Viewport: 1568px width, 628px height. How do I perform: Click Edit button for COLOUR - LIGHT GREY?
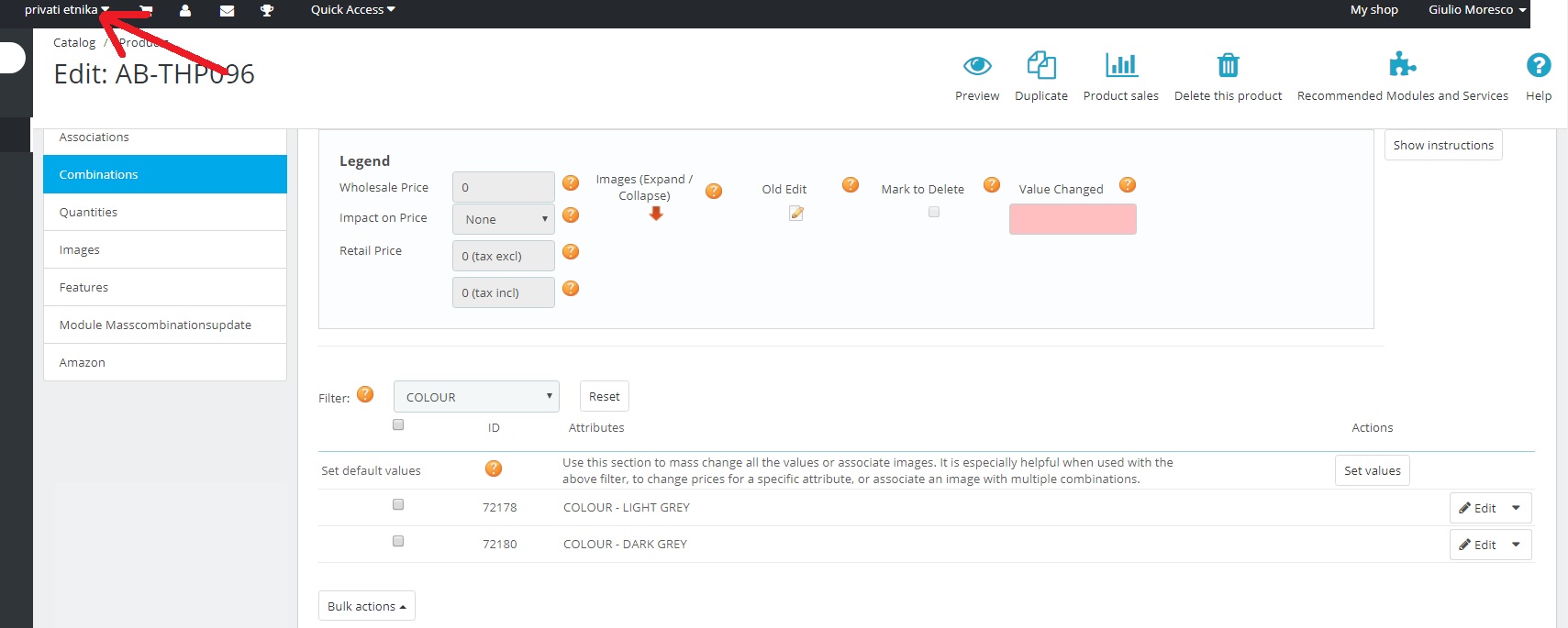1477,508
